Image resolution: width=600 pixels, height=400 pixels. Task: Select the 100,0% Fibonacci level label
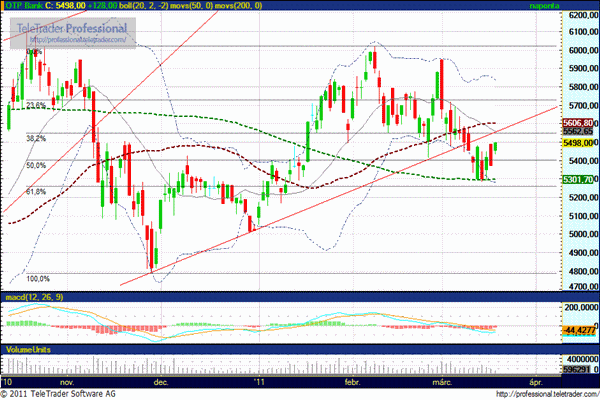[38, 279]
